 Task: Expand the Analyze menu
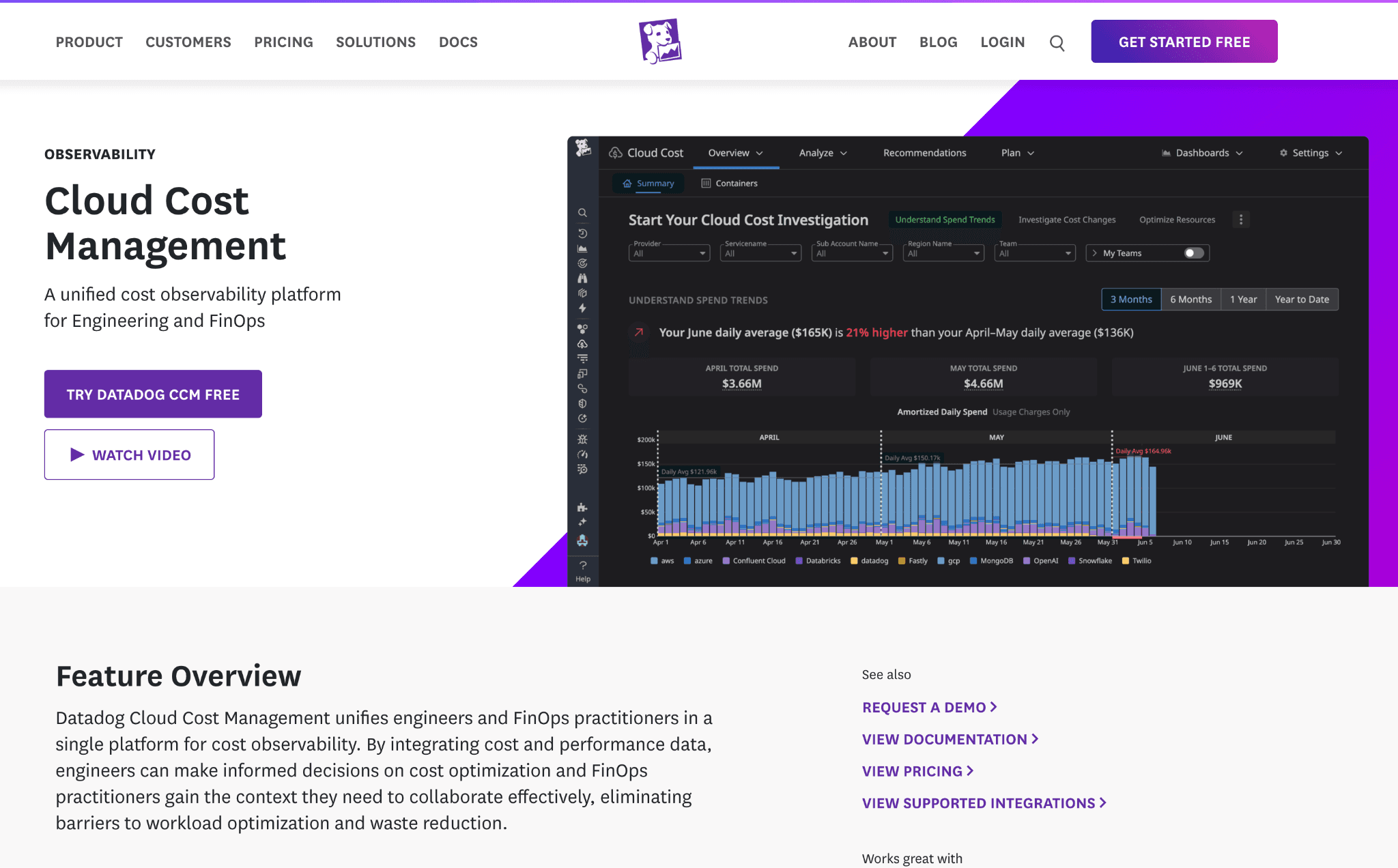(x=823, y=153)
